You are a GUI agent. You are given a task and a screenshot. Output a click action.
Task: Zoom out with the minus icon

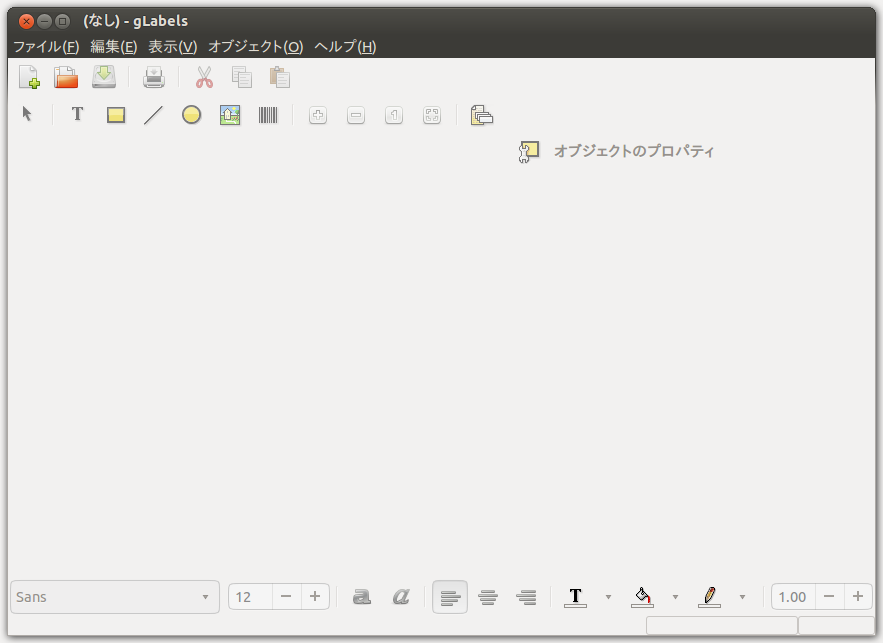[356, 115]
